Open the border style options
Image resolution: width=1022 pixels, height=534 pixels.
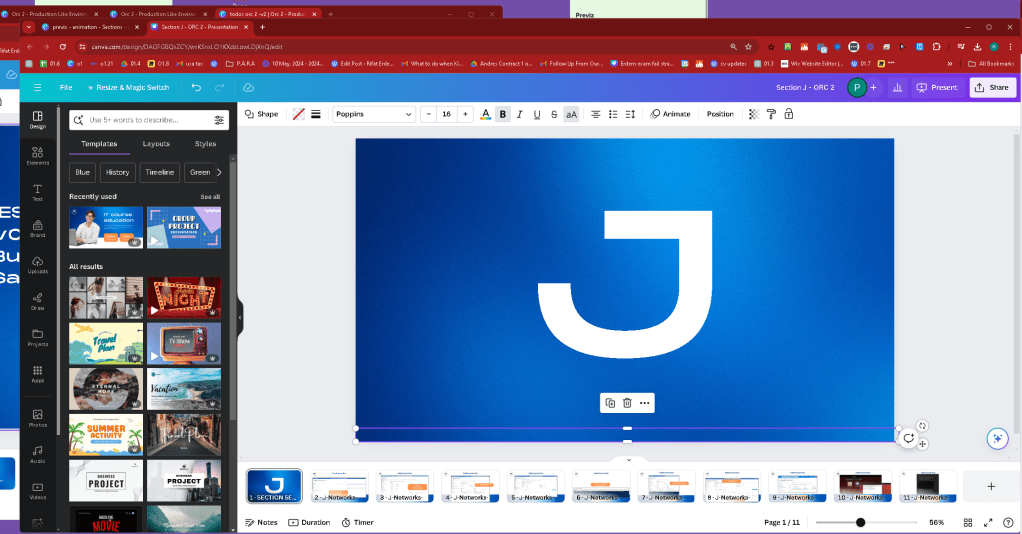tap(316, 114)
